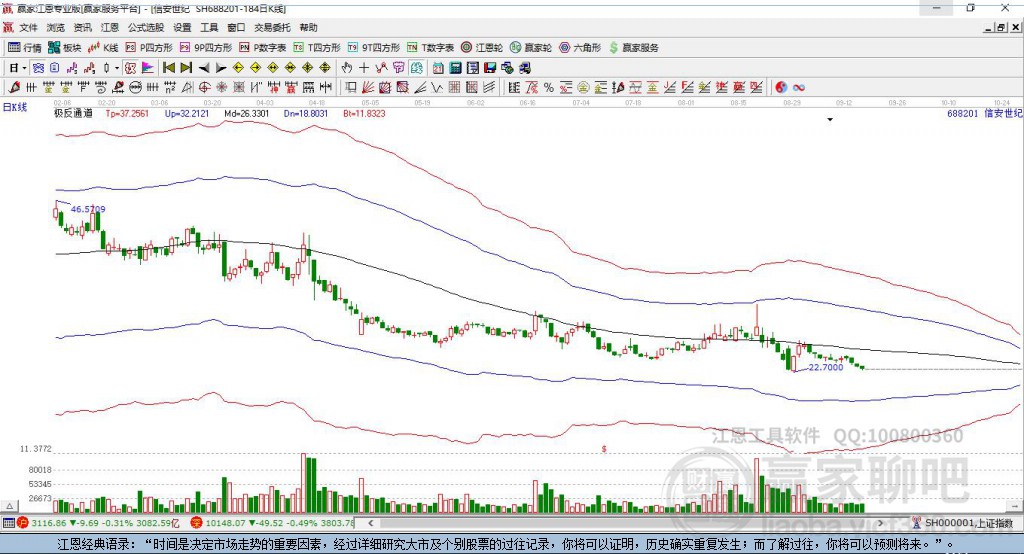Viewport: 1024px width, 554px height.
Task: Click the 行情 toolbar button
Action: click(25, 48)
